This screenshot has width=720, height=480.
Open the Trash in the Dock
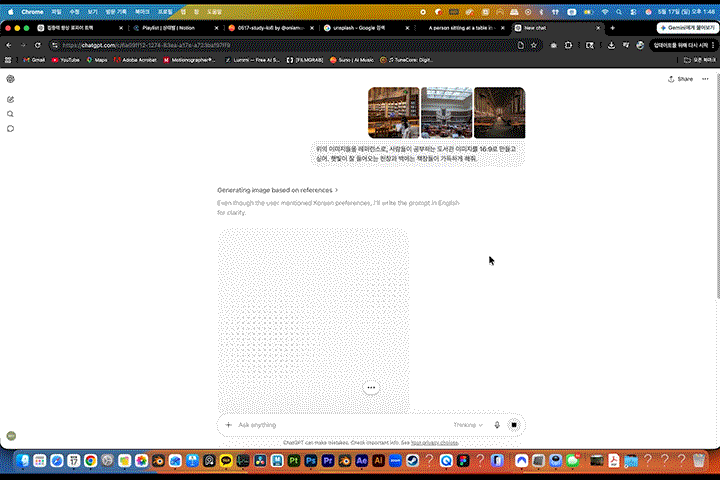698,461
